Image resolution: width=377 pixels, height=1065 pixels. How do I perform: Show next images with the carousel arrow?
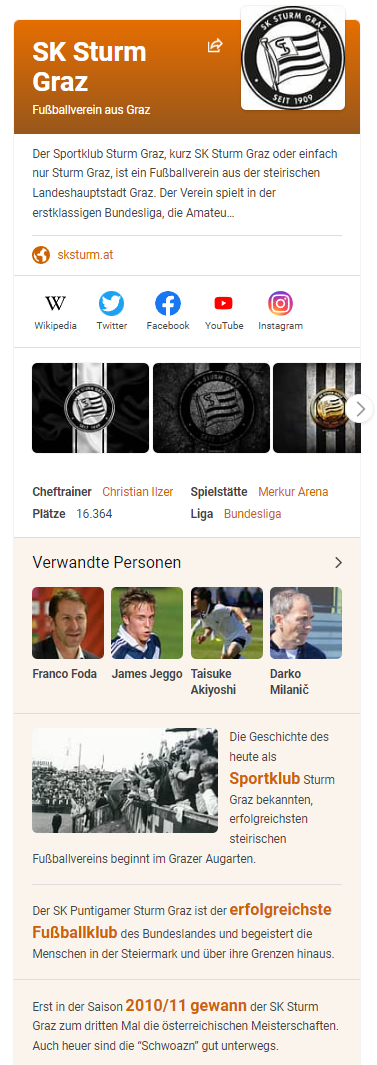[x=360, y=409]
